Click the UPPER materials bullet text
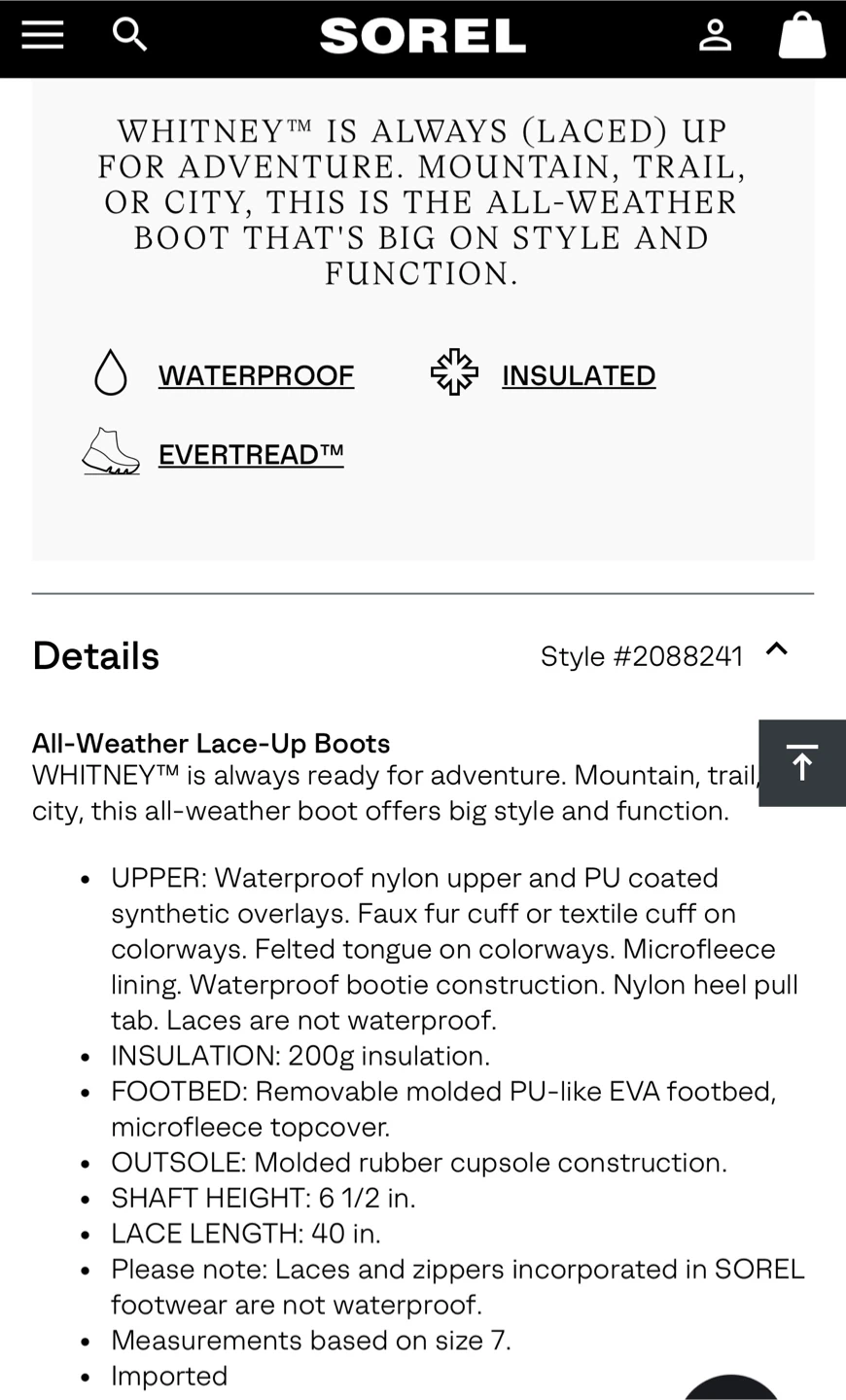This screenshot has height=1400, width=846. coord(454,948)
